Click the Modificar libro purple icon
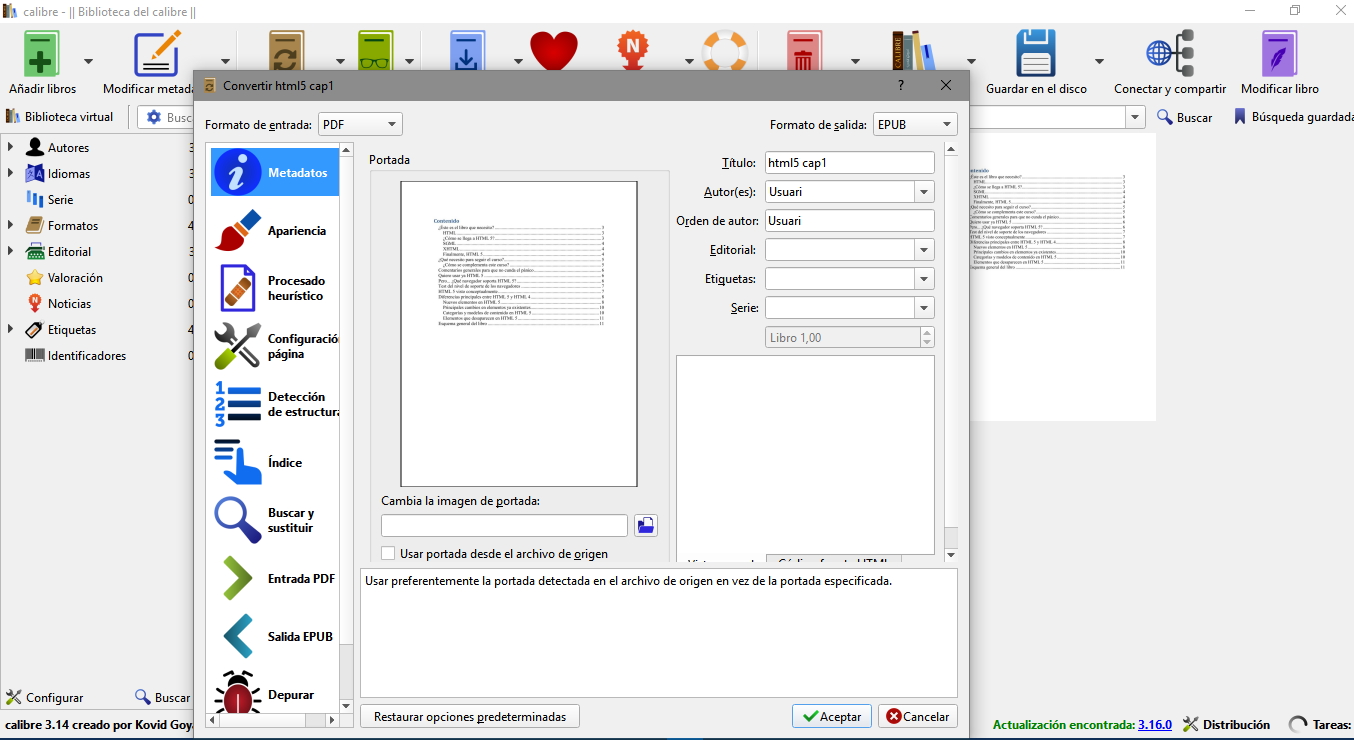 click(x=1280, y=53)
